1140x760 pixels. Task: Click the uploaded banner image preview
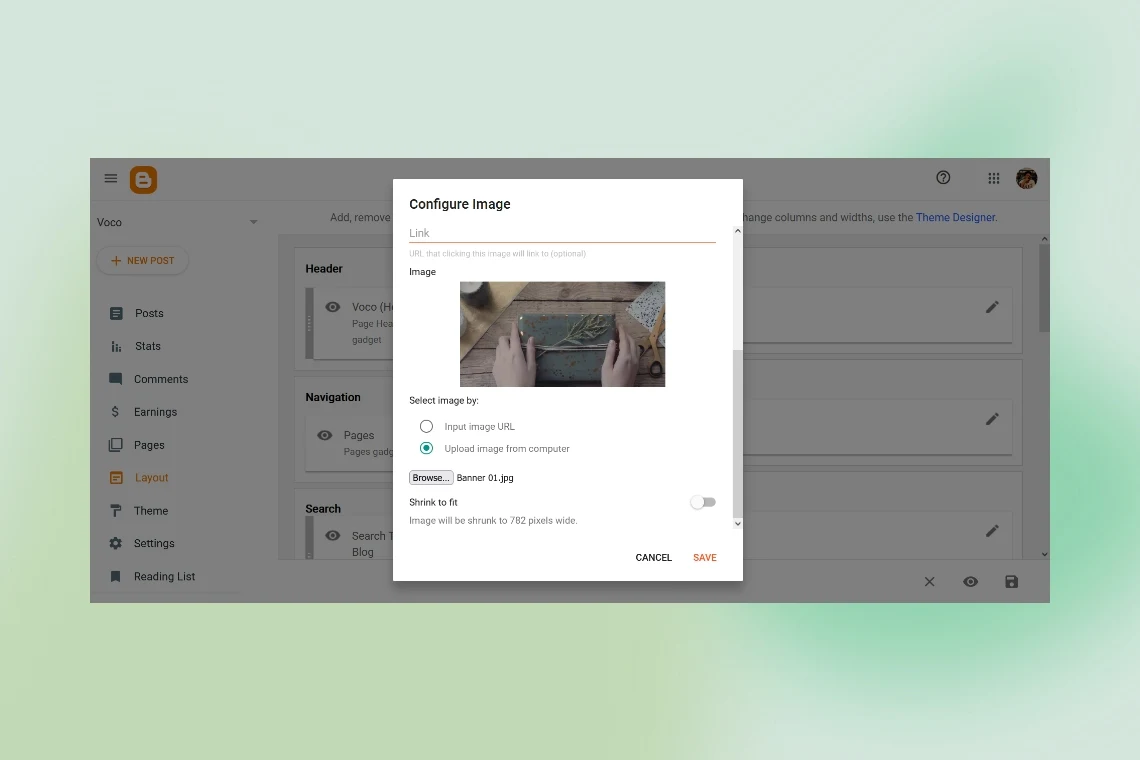562,334
